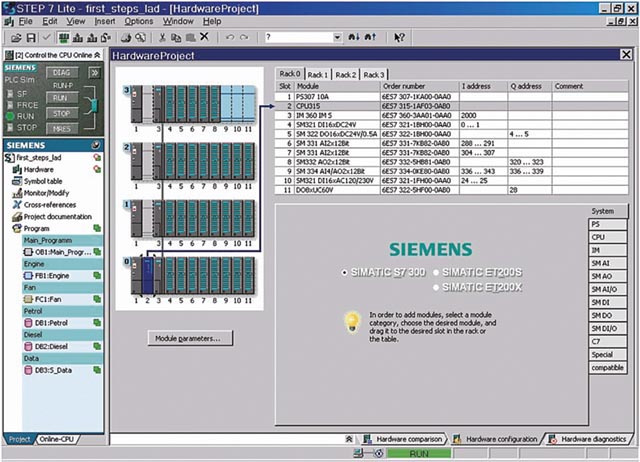Open Cross-references in the project tree

click(x=52, y=204)
